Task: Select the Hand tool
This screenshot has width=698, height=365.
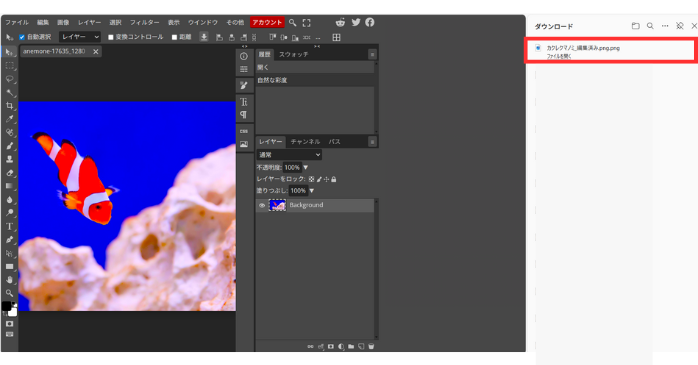Action: 9,280
